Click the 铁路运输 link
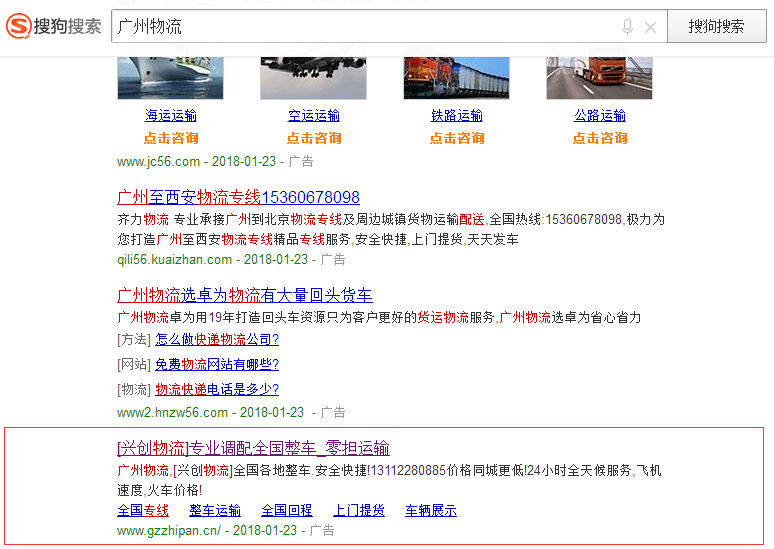The image size is (774, 549). pyautogui.click(x=457, y=115)
